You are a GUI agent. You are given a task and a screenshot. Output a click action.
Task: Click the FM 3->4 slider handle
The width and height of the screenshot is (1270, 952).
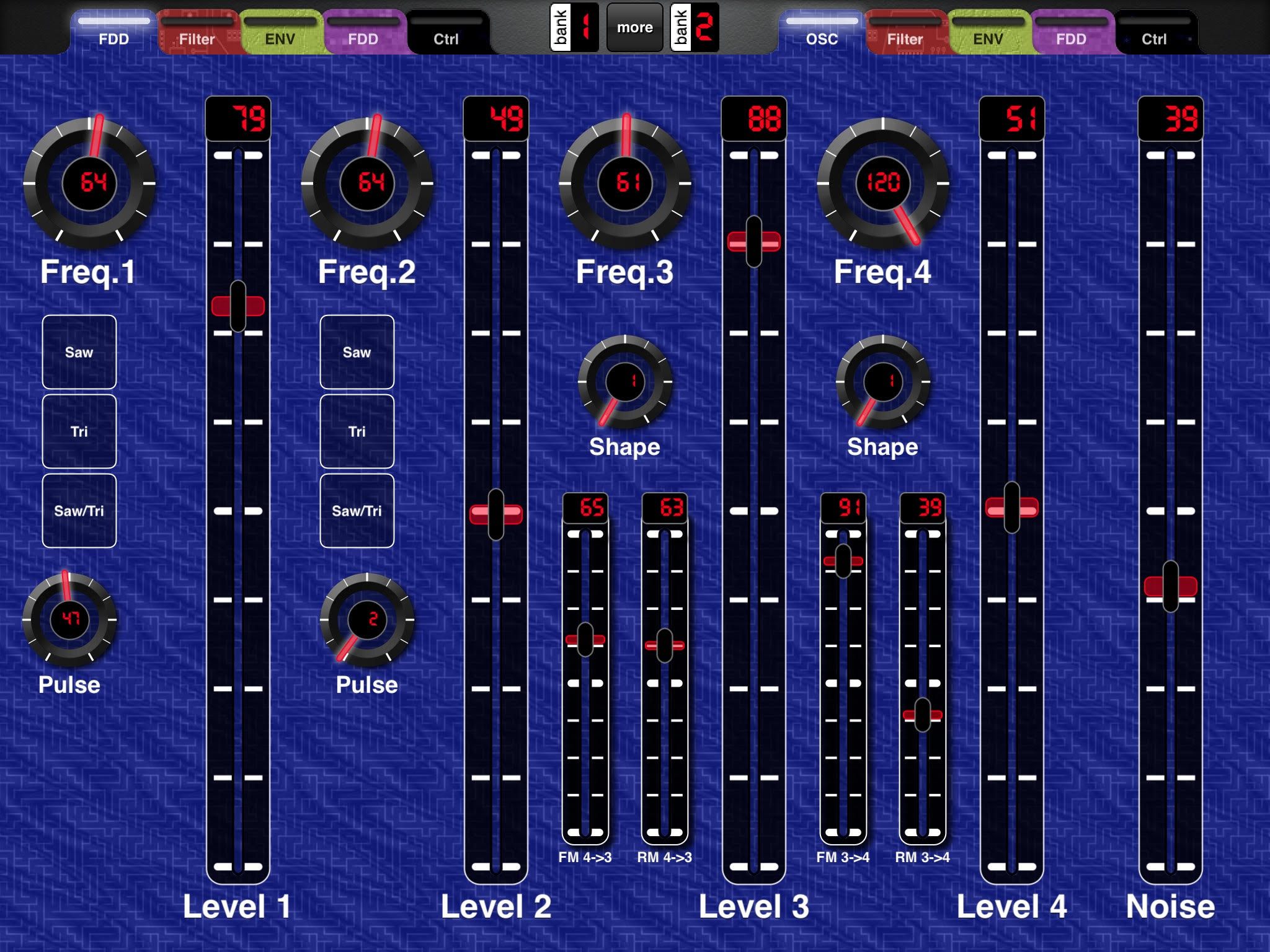[843, 562]
